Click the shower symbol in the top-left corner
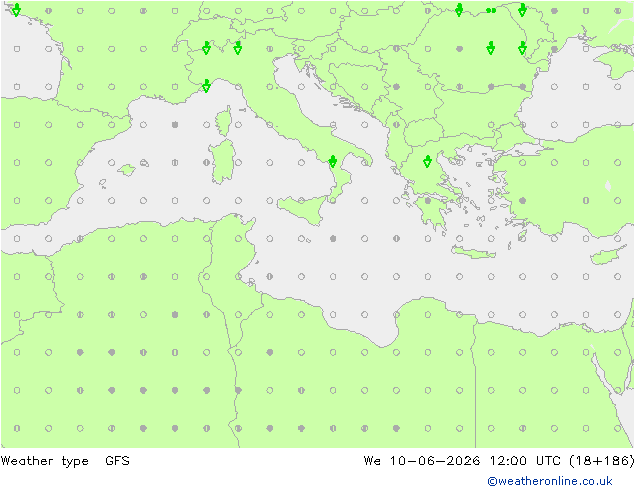Image resolution: width=634 pixels, height=490 pixels. tap(16, 10)
